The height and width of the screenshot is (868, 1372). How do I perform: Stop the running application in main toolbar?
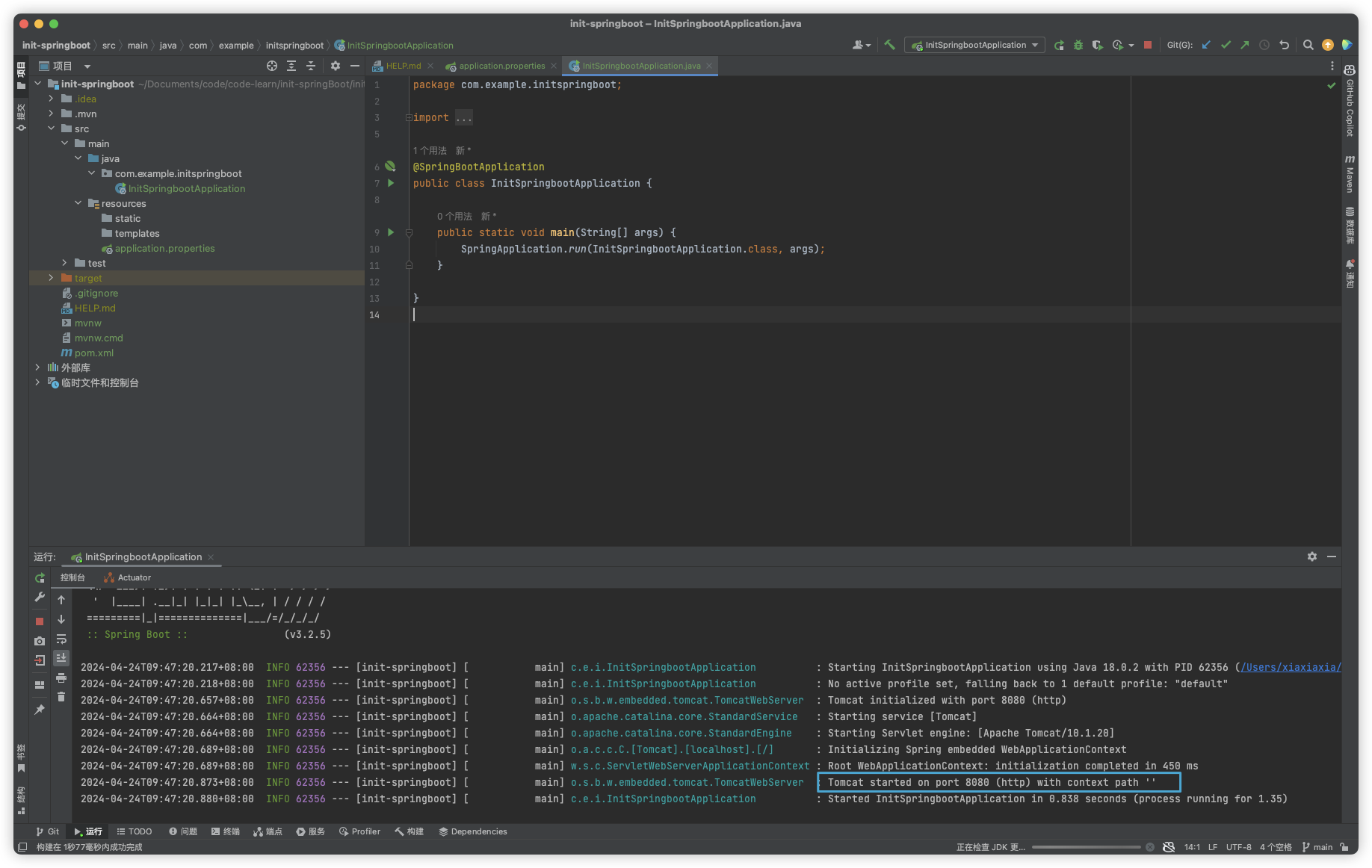pos(1148,45)
